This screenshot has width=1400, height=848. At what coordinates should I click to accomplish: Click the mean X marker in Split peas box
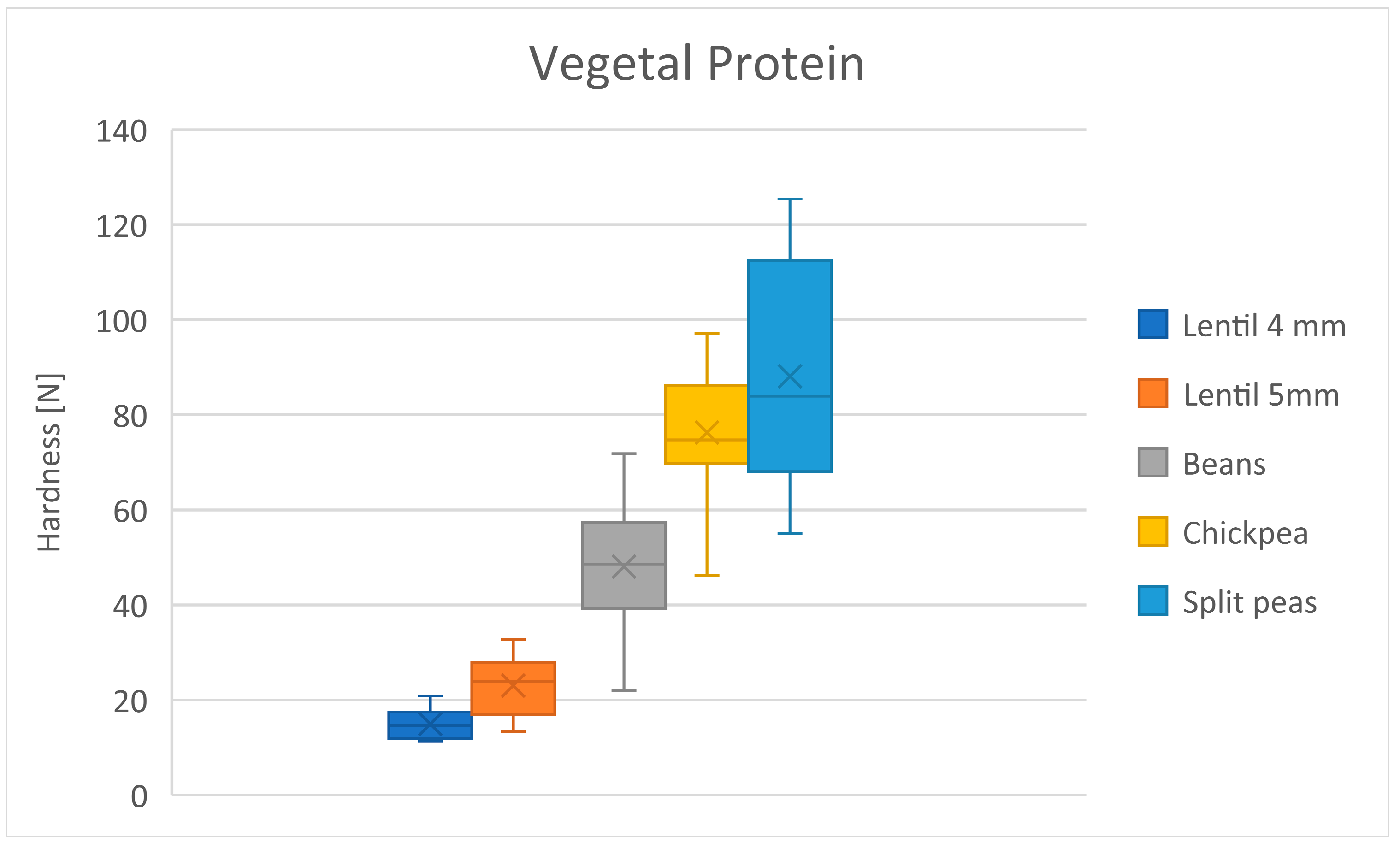point(790,377)
